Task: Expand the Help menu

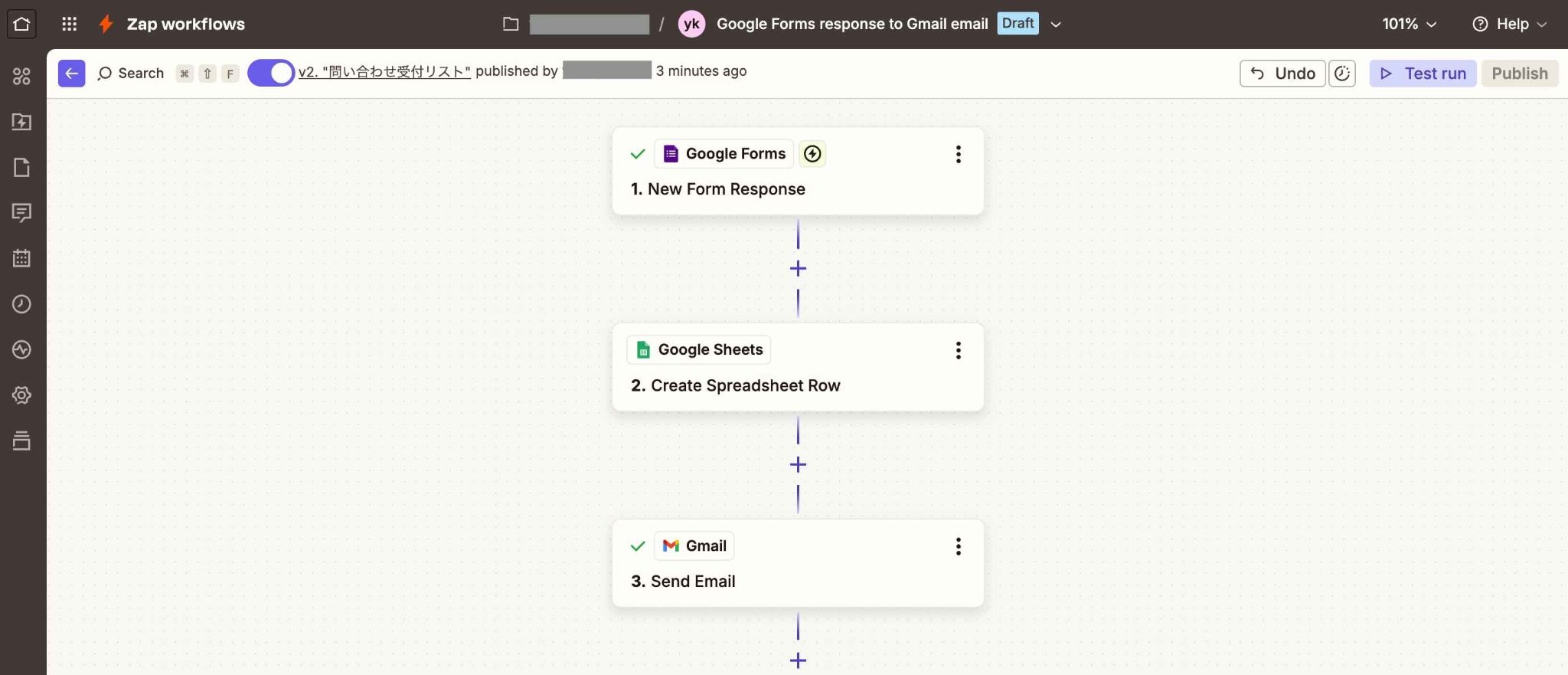Action: pyautogui.click(x=1509, y=24)
